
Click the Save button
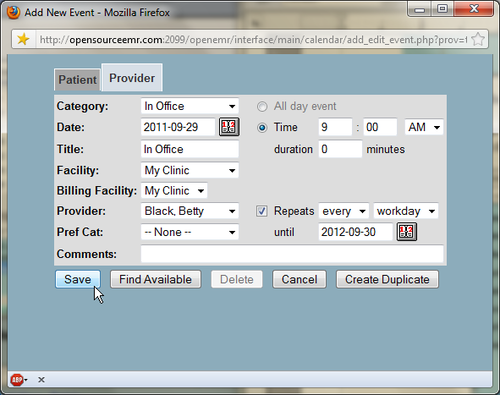[x=78, y=279]
